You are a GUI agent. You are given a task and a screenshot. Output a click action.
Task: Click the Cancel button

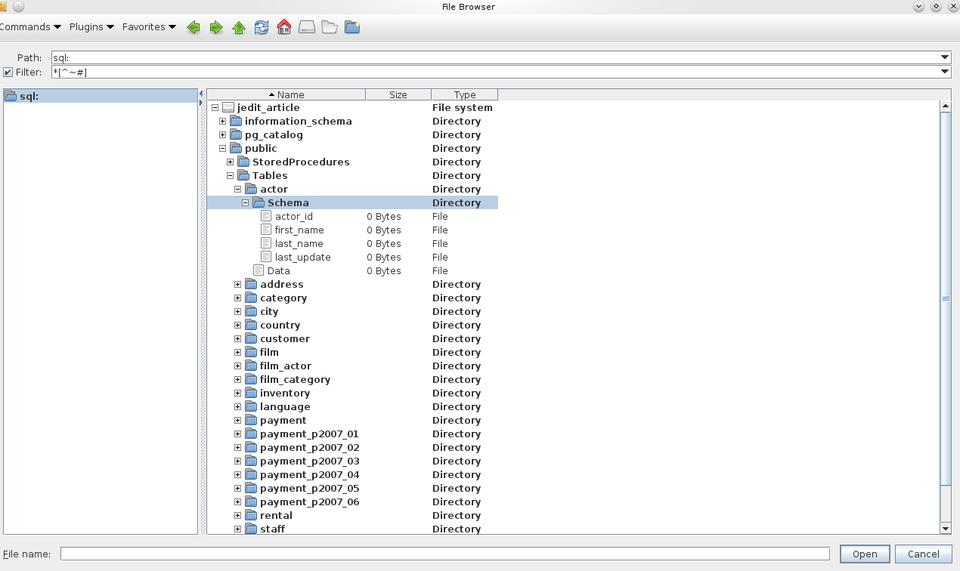(x=922, y=553)
